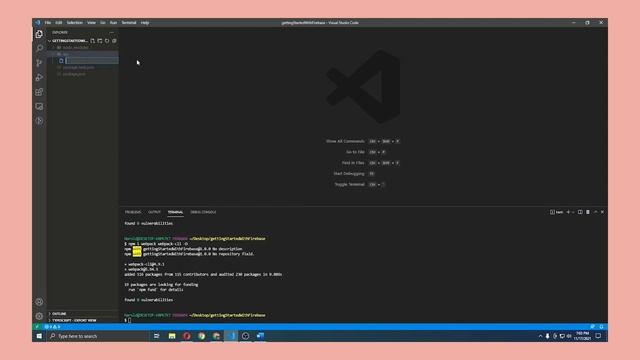Maximize the terminal panel size
Viewport: 640px width, 360px height.
coord(596,212)
